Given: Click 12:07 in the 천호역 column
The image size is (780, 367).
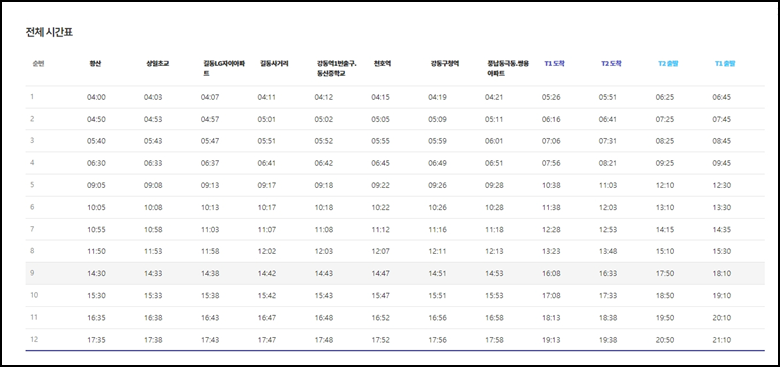Looking at the screenshot, I should 381,252.
